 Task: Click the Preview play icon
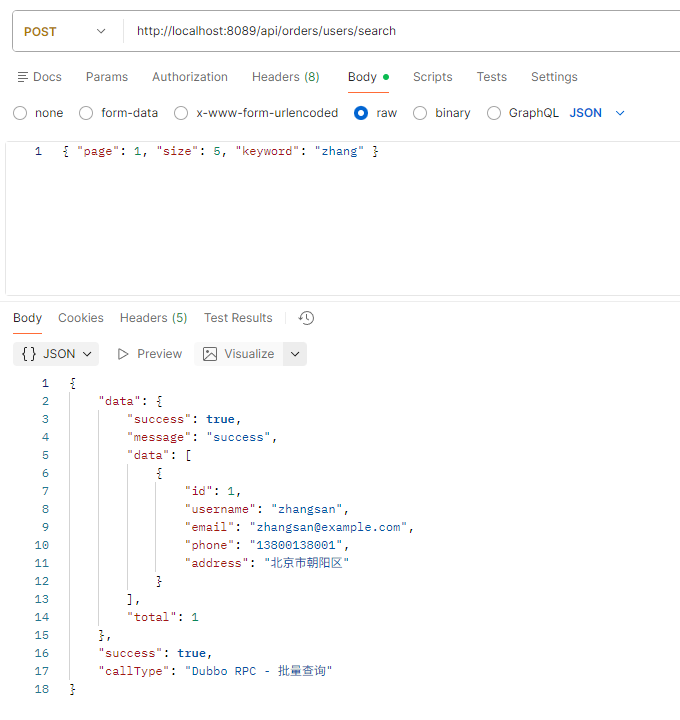[x=123, y=354]
